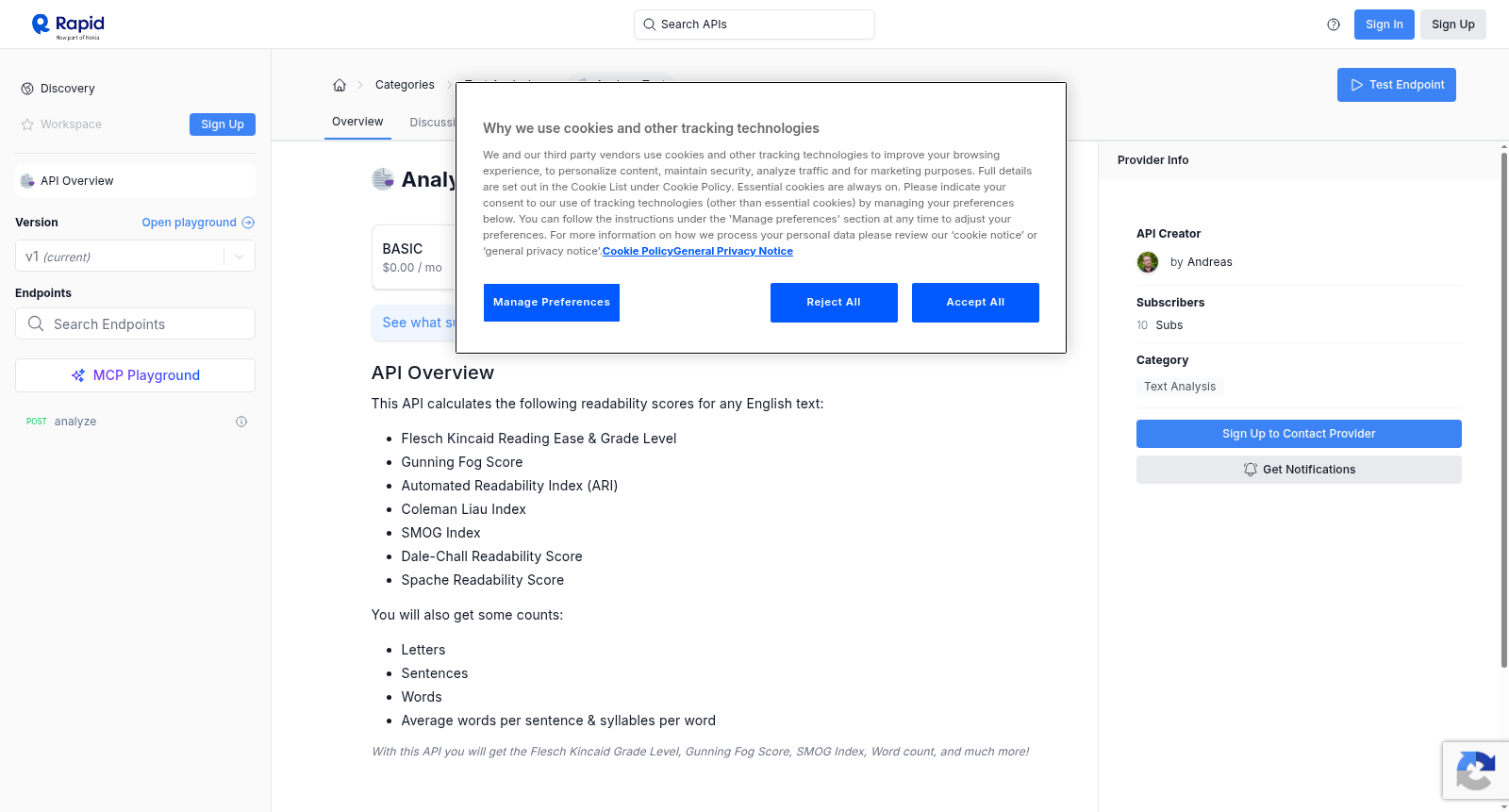Screen dimensions: 1509x812
Task: Select Discovery in the sidebar
Action: point(68,89)
